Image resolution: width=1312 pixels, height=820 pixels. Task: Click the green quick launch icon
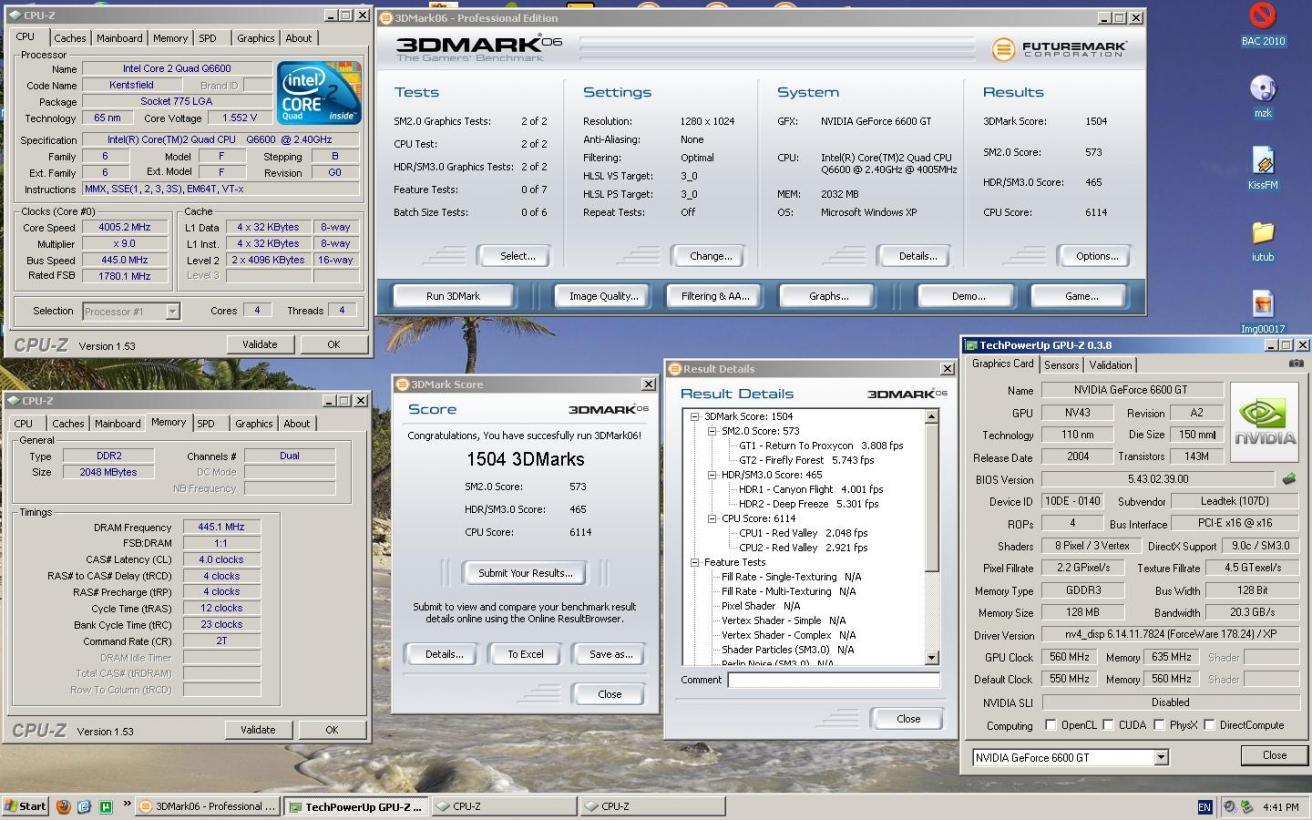pyautogui.click(x=104, y=807)
